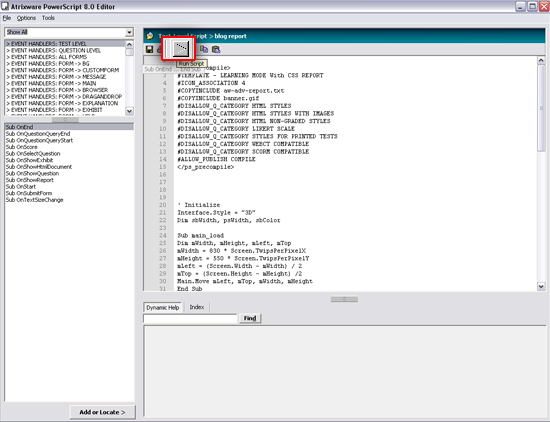Open the Options menu

tap(26, 18)
